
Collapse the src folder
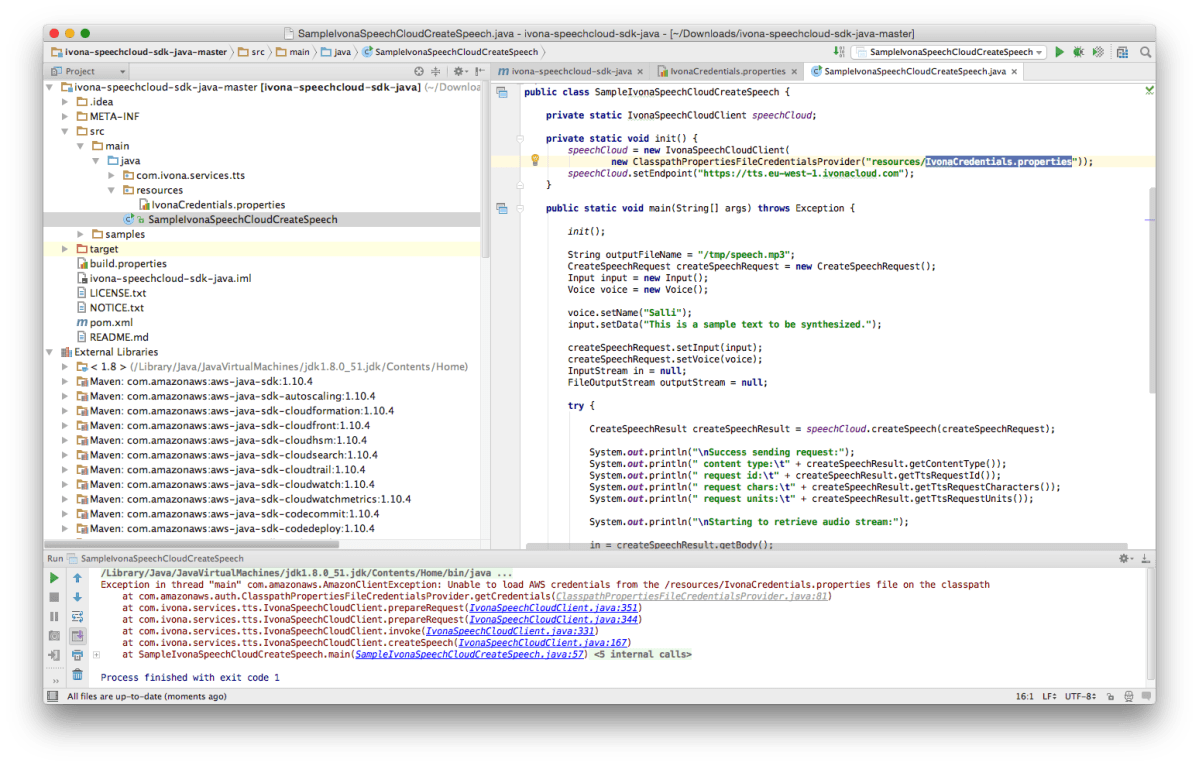pyautogui.click(x=65, y=131)
